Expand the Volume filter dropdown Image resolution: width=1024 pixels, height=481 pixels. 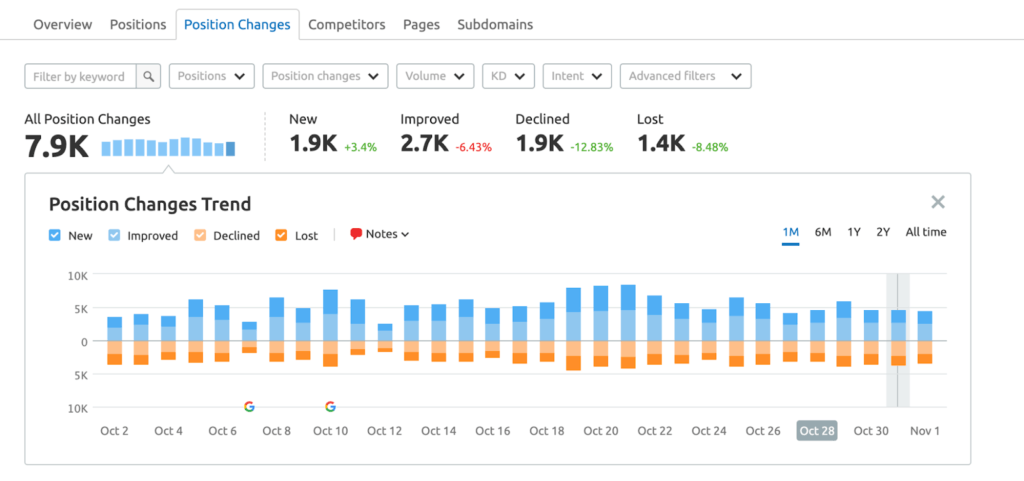pyautogui.click(x=435, y=76)
